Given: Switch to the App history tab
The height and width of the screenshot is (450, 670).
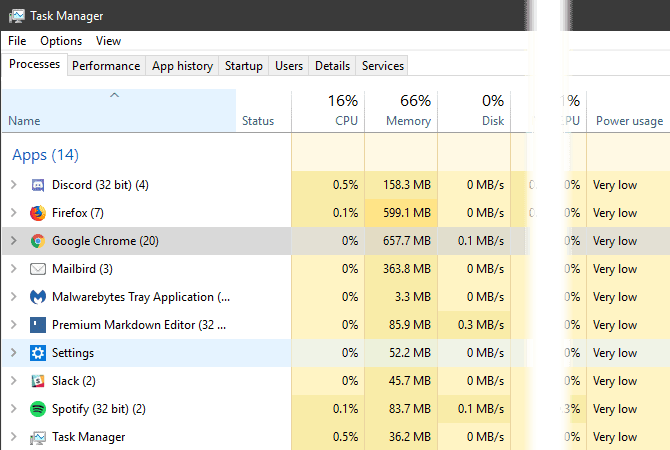Looking at the screenshot, I should (x=182, y=66).
